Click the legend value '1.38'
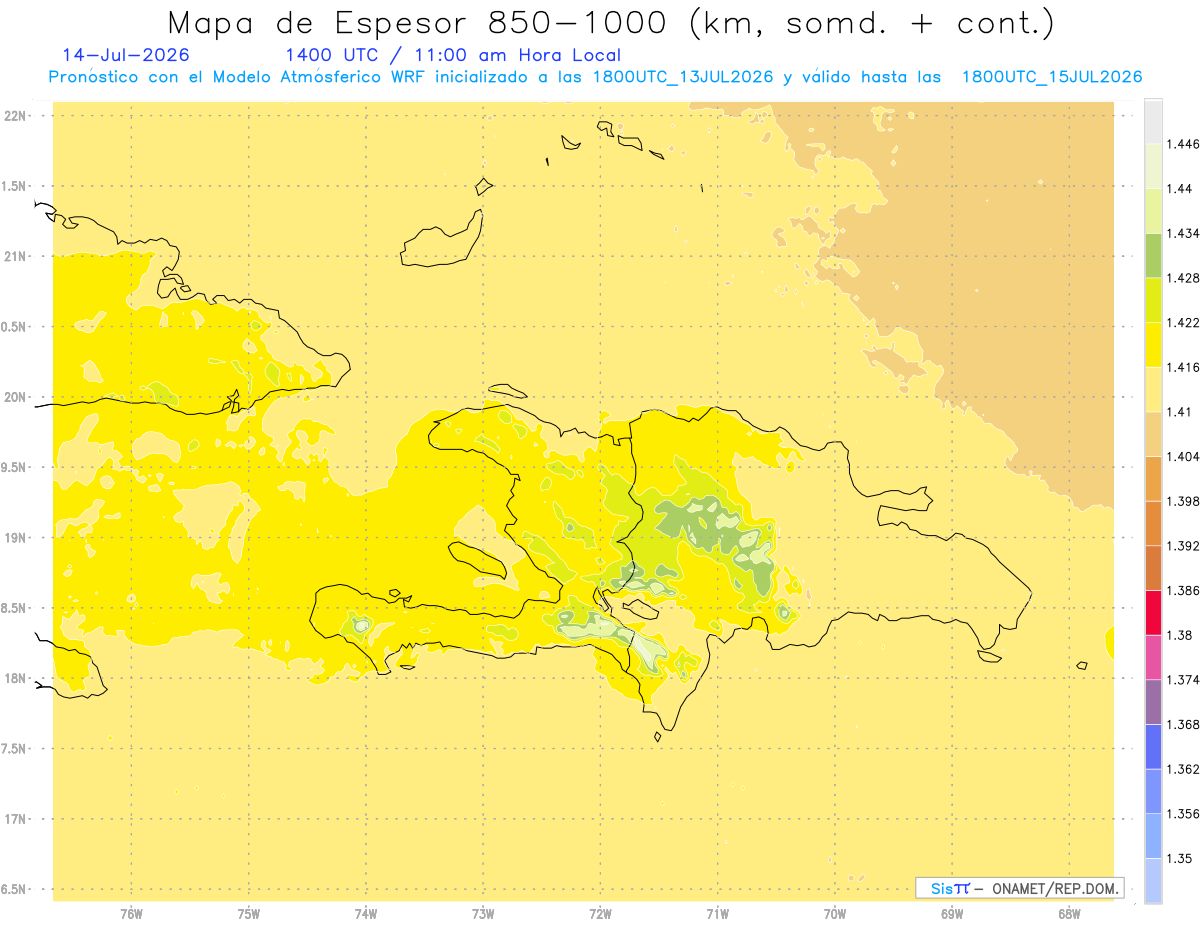1200x927 pixels. pos(1180,634)
